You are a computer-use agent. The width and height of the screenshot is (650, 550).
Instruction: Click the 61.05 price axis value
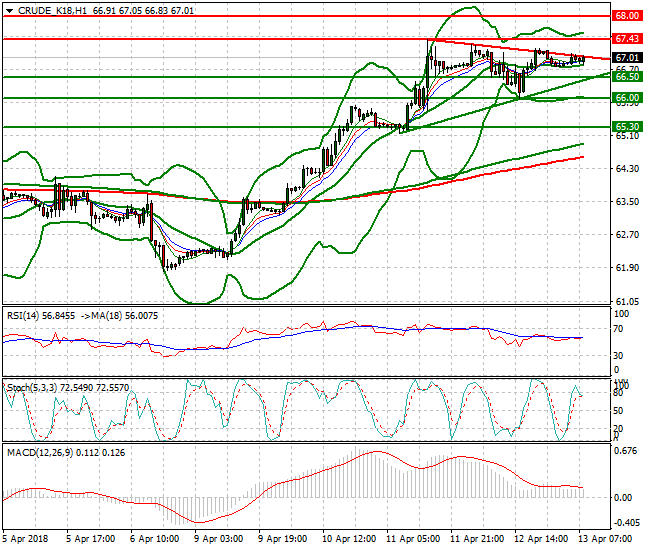click(627, 301)
